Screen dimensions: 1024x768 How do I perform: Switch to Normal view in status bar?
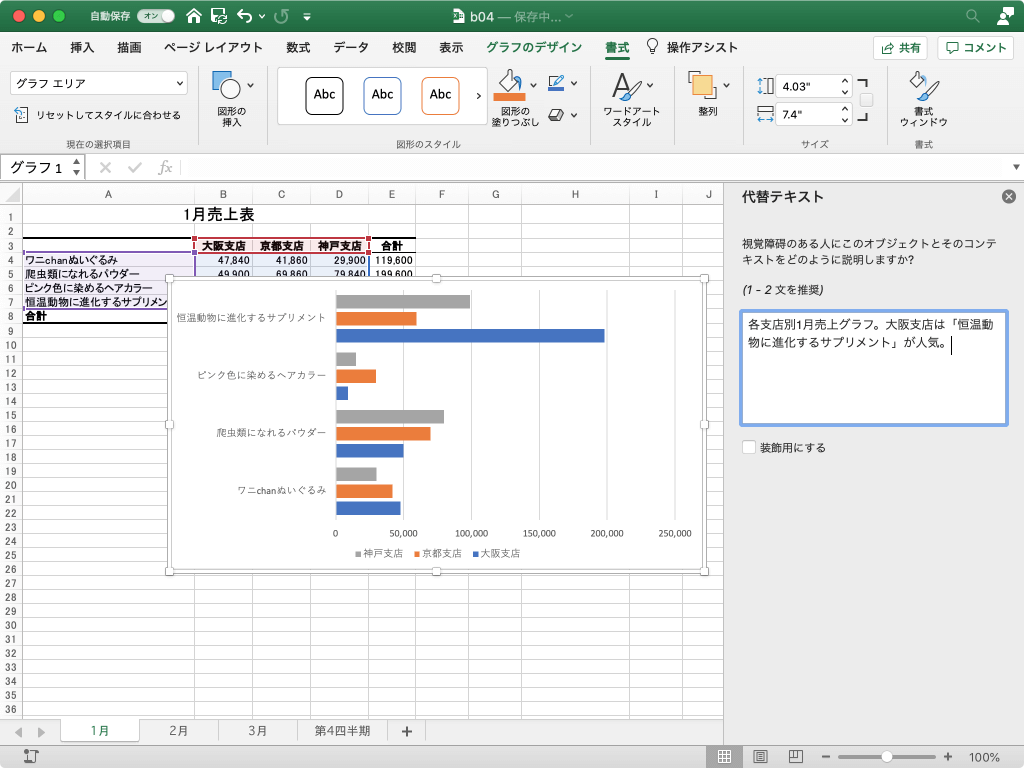click(x=724, y=756)
